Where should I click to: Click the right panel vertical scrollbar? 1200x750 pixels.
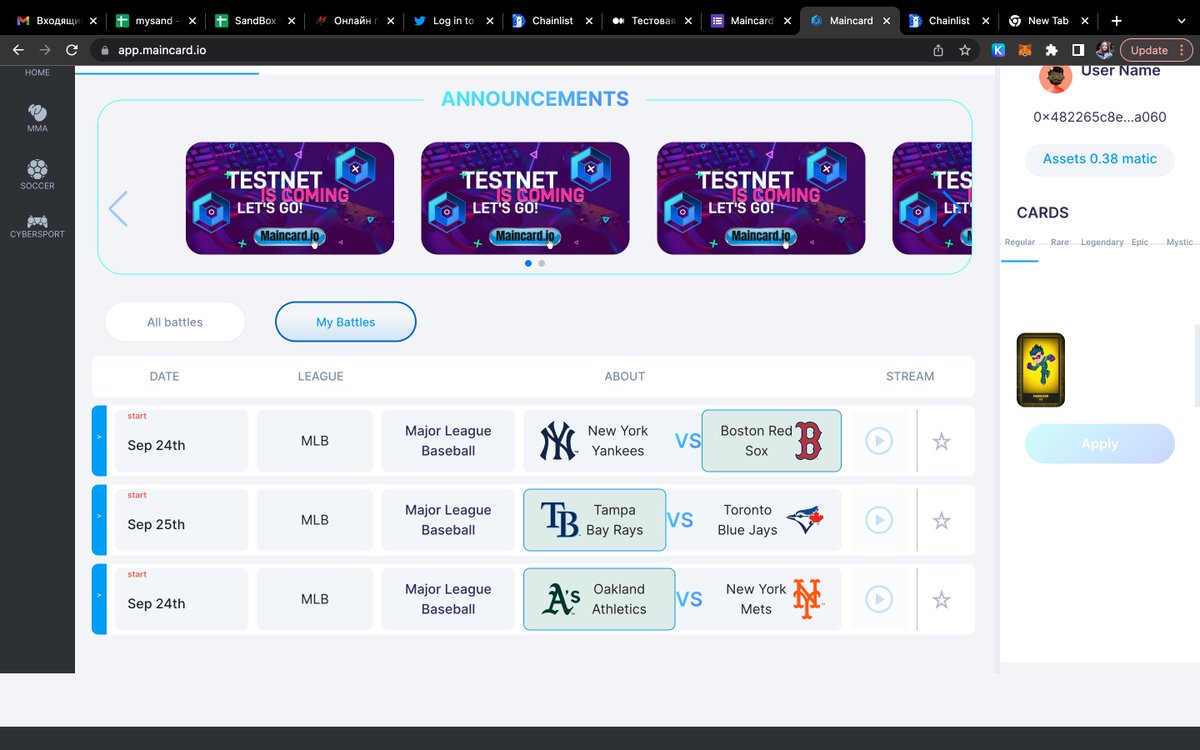(x=1197, y=365)
